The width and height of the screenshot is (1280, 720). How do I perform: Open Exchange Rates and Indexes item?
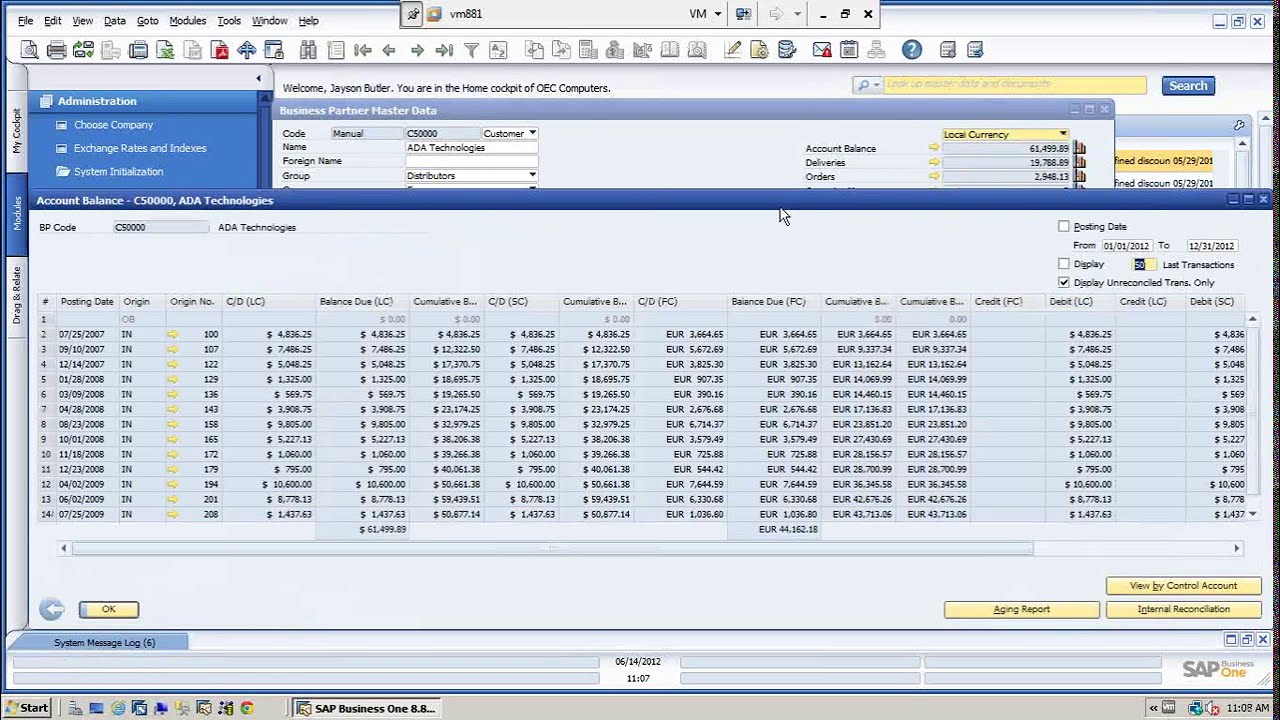click(x=140, y=148)
